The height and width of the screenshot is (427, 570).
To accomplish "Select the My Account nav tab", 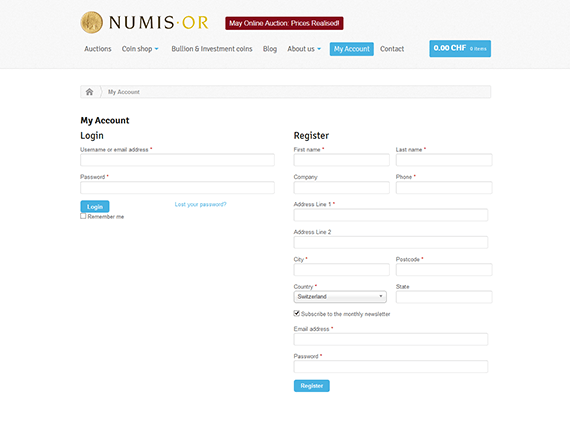I will (x=352, y=49).
